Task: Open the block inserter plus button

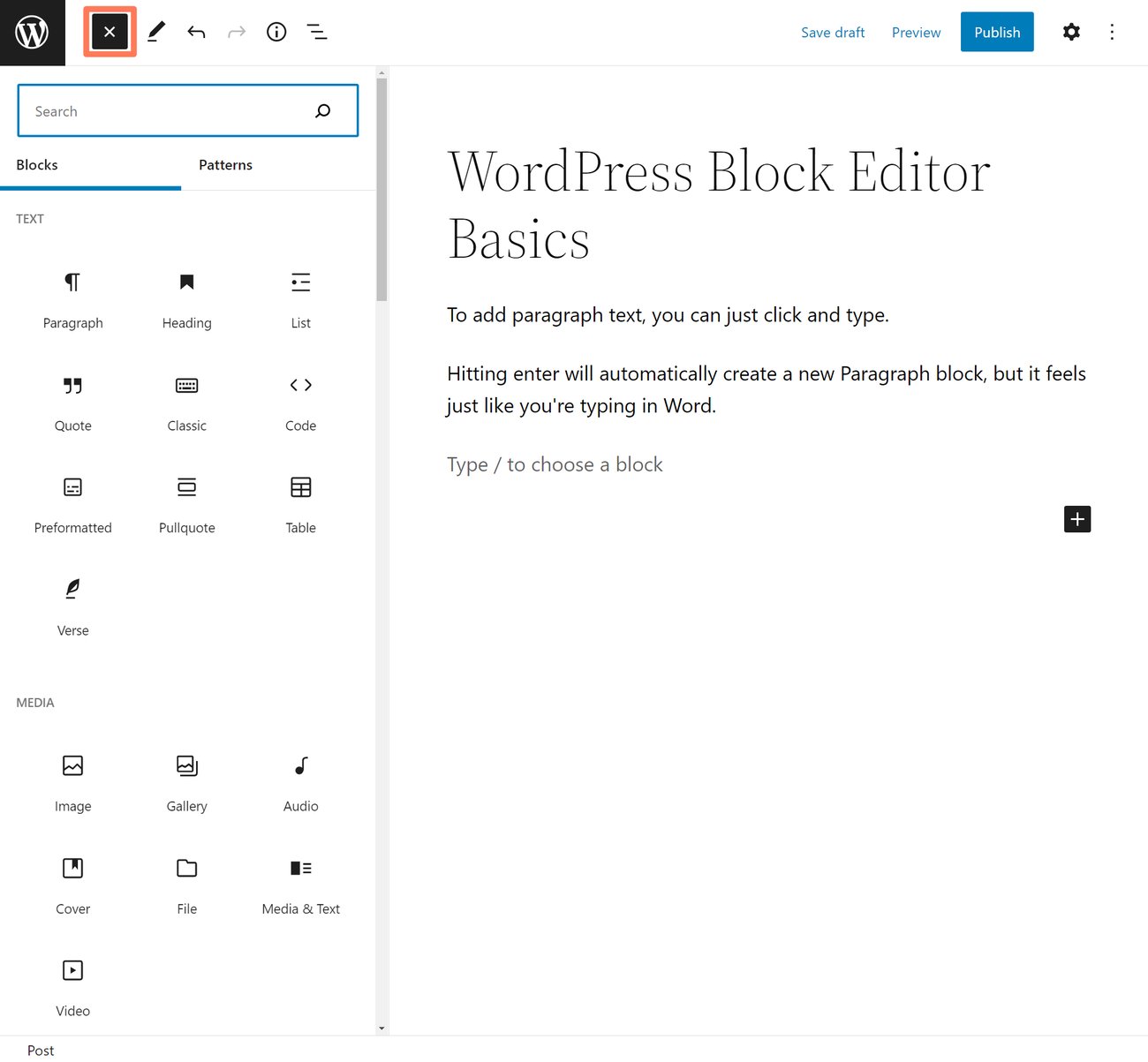Action: pyautogui.click(x=1076, y=519)
